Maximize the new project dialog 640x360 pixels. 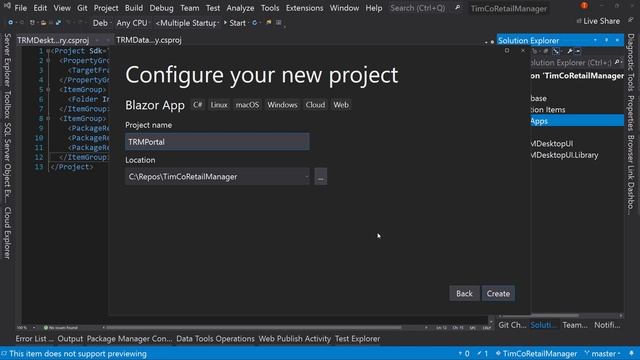(x=507, y=51)
